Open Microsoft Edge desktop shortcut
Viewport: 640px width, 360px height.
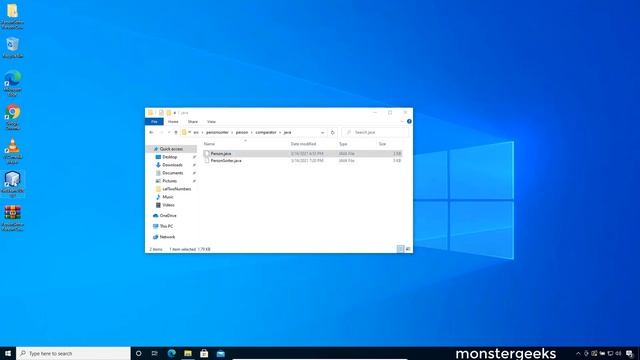click(x=13, y=83)
